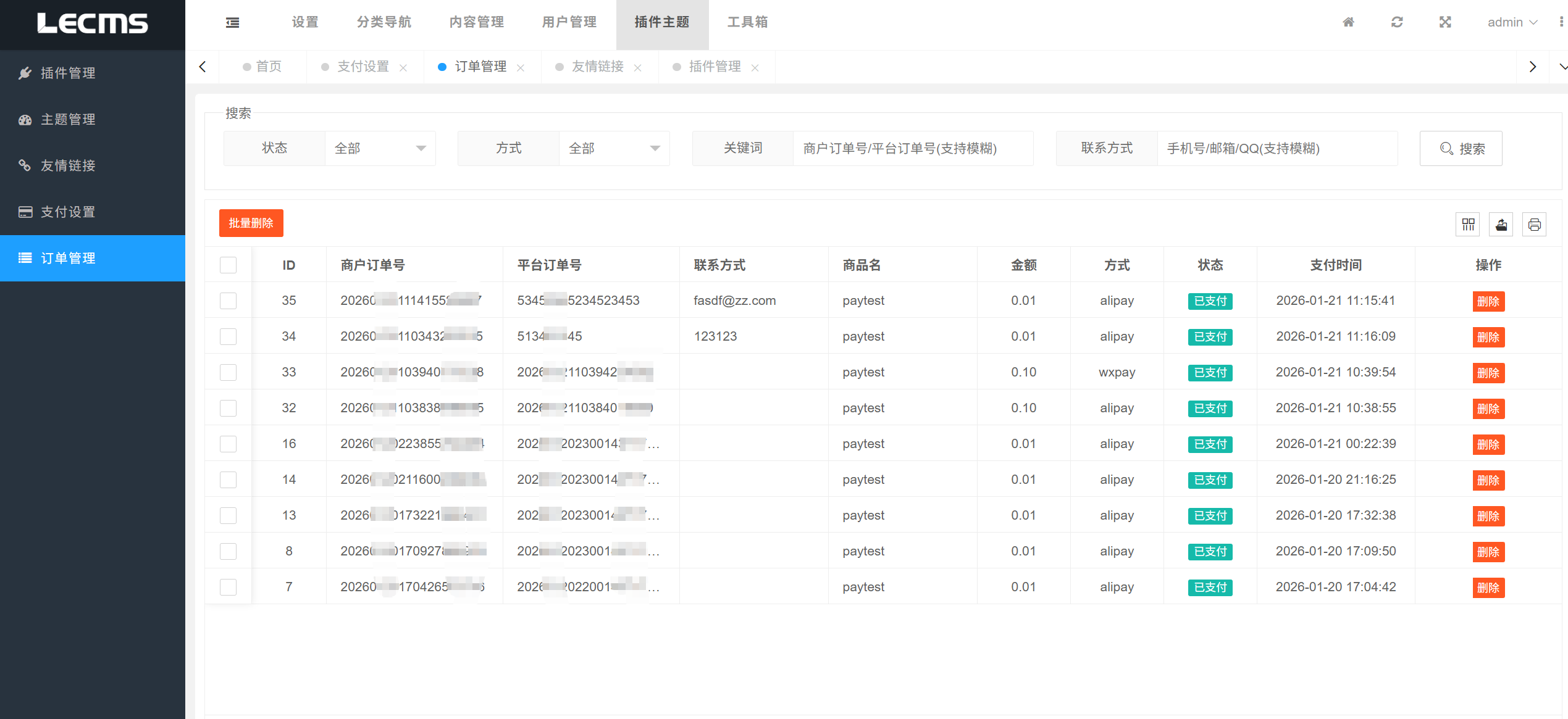Click the 搜索 search button
The width and height of the screenshot is (1568, 719).
[1461, 148]
